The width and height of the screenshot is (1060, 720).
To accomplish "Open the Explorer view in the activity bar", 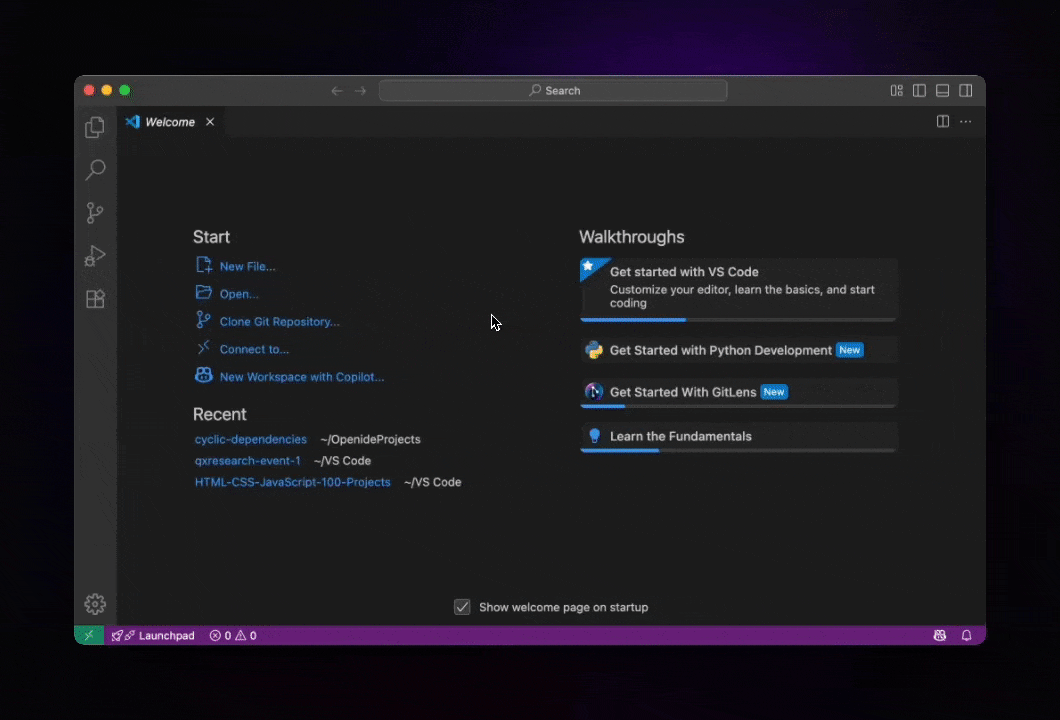I will pos(95,127).
